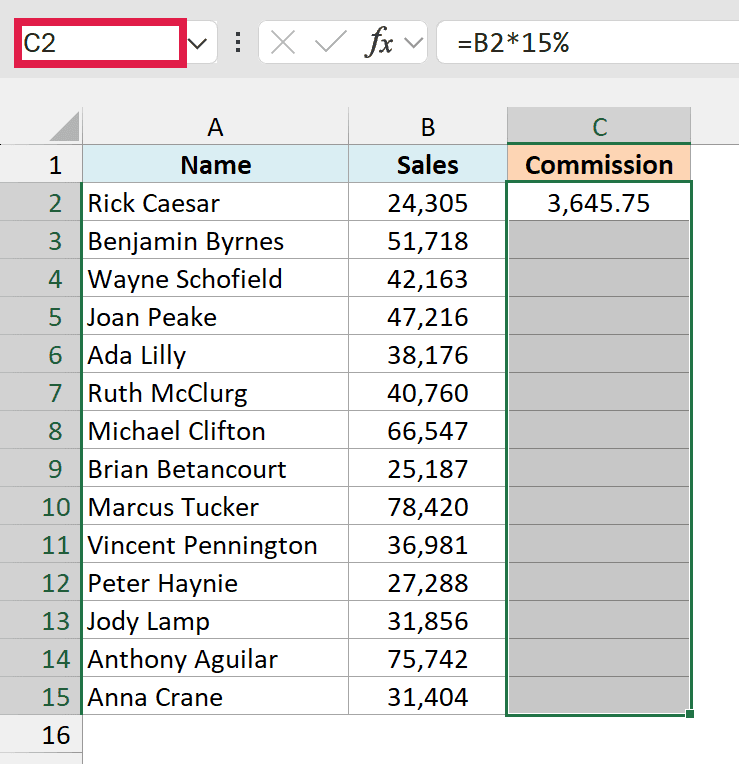
Task: Select cell with Anna Crane
Action: pyautogui.click(x=215, y=697)
